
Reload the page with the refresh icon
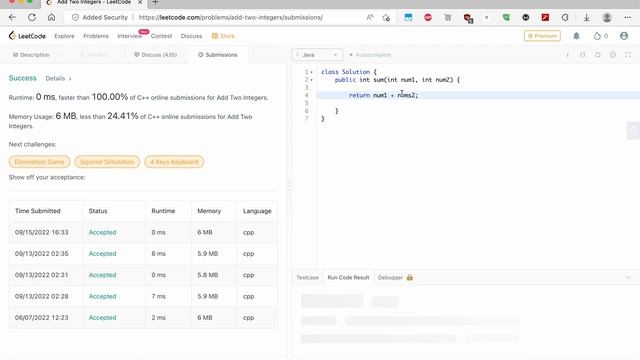click(x=32, y=18)
